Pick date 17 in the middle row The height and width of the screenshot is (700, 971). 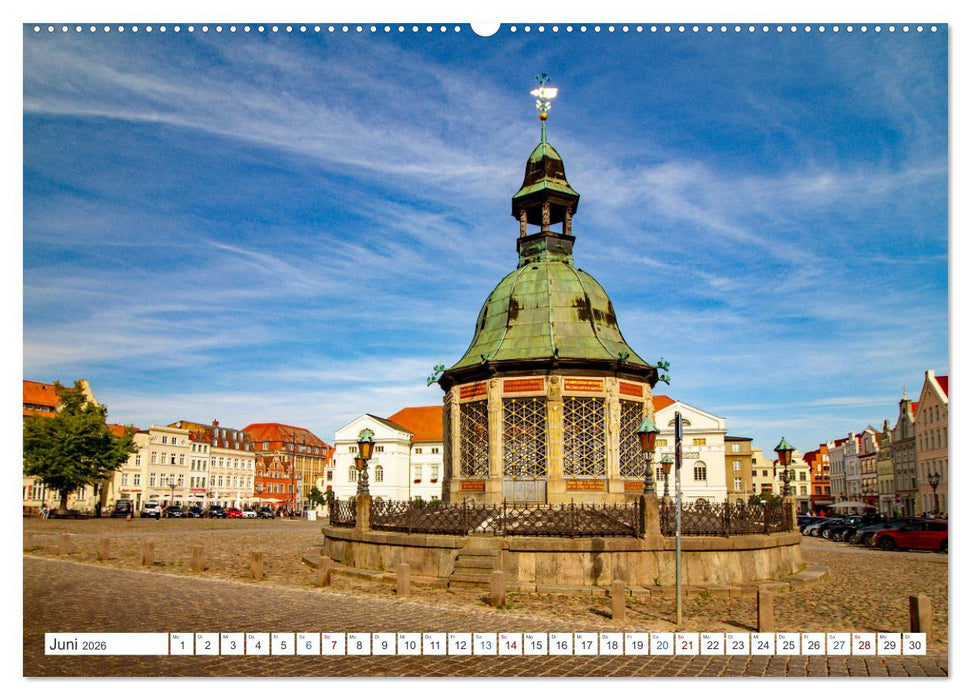[589, 645]
